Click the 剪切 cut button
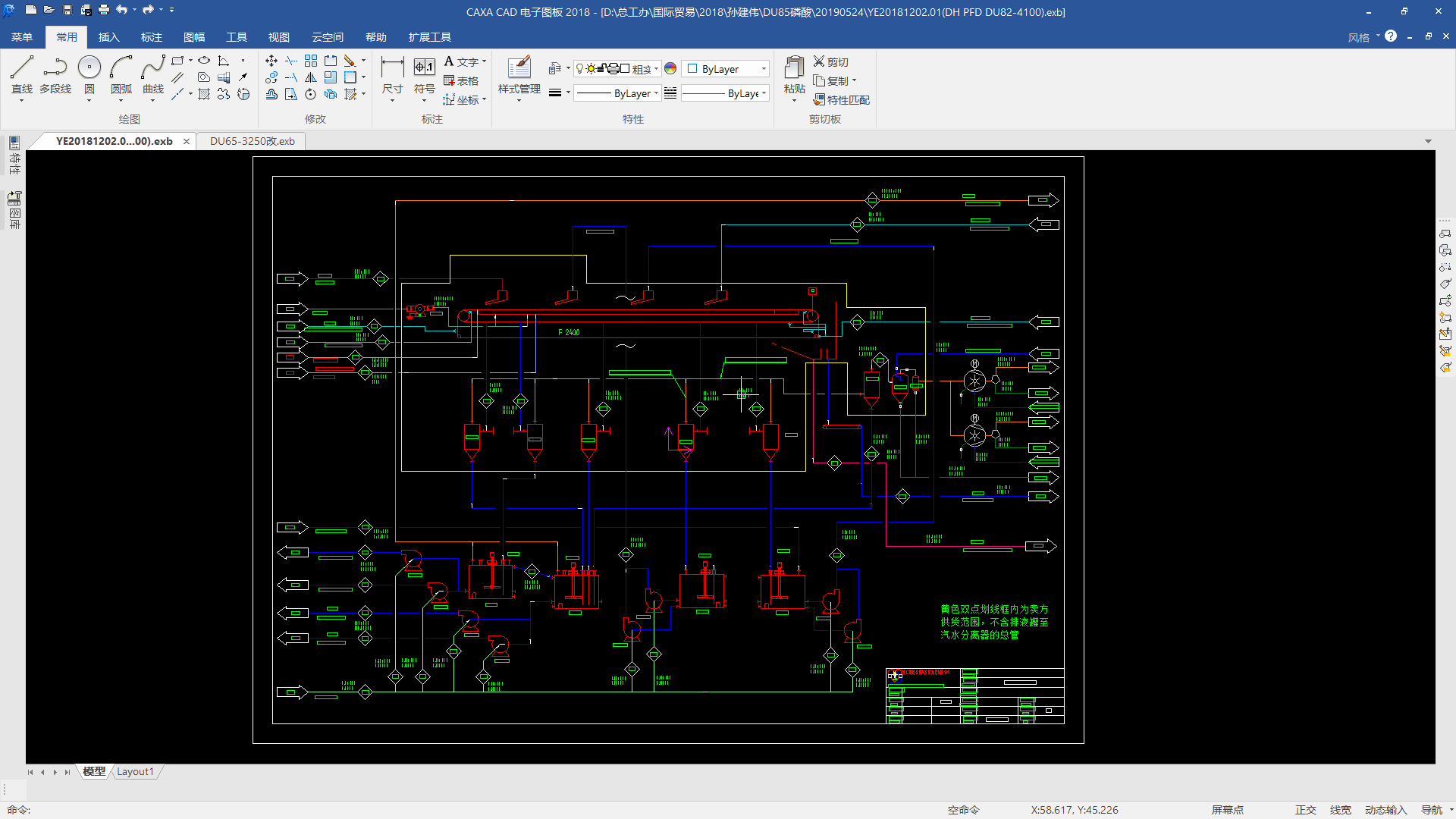 point(831,62)
